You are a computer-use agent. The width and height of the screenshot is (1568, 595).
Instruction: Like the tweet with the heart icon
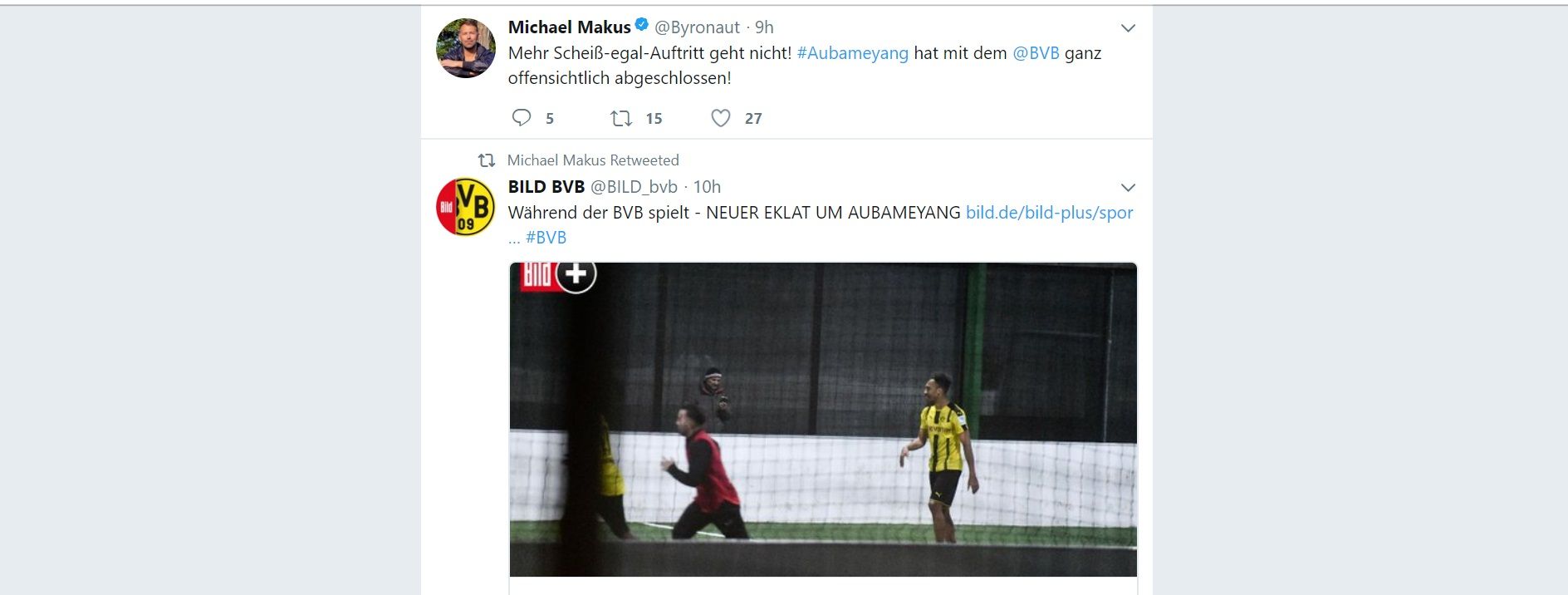click(721, 118)
